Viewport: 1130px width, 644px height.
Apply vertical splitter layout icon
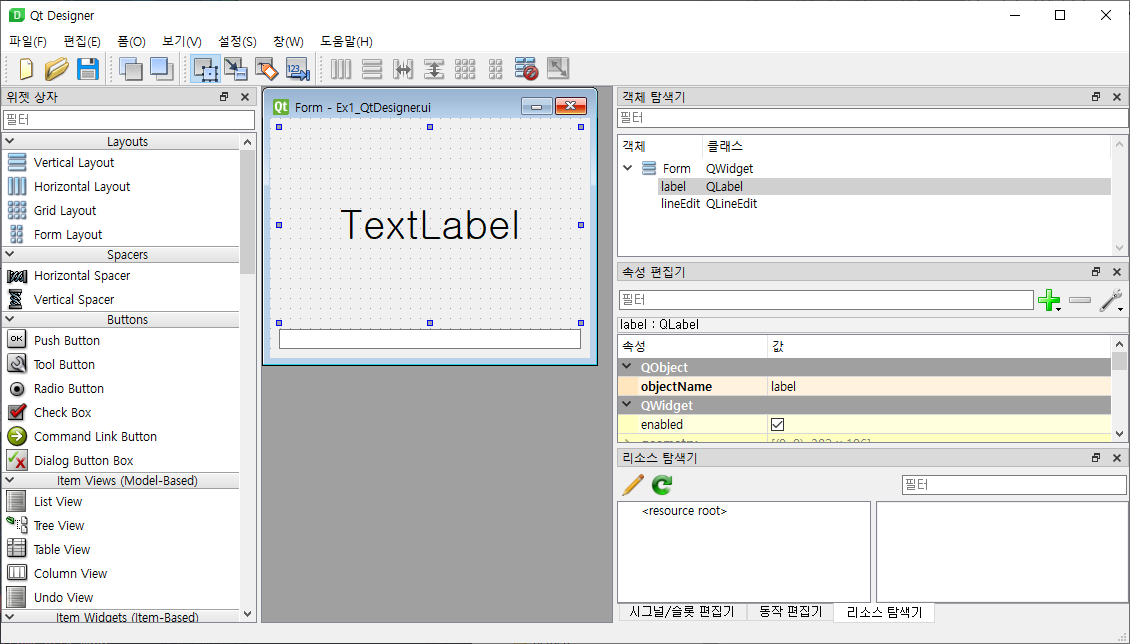pos(434,69)
